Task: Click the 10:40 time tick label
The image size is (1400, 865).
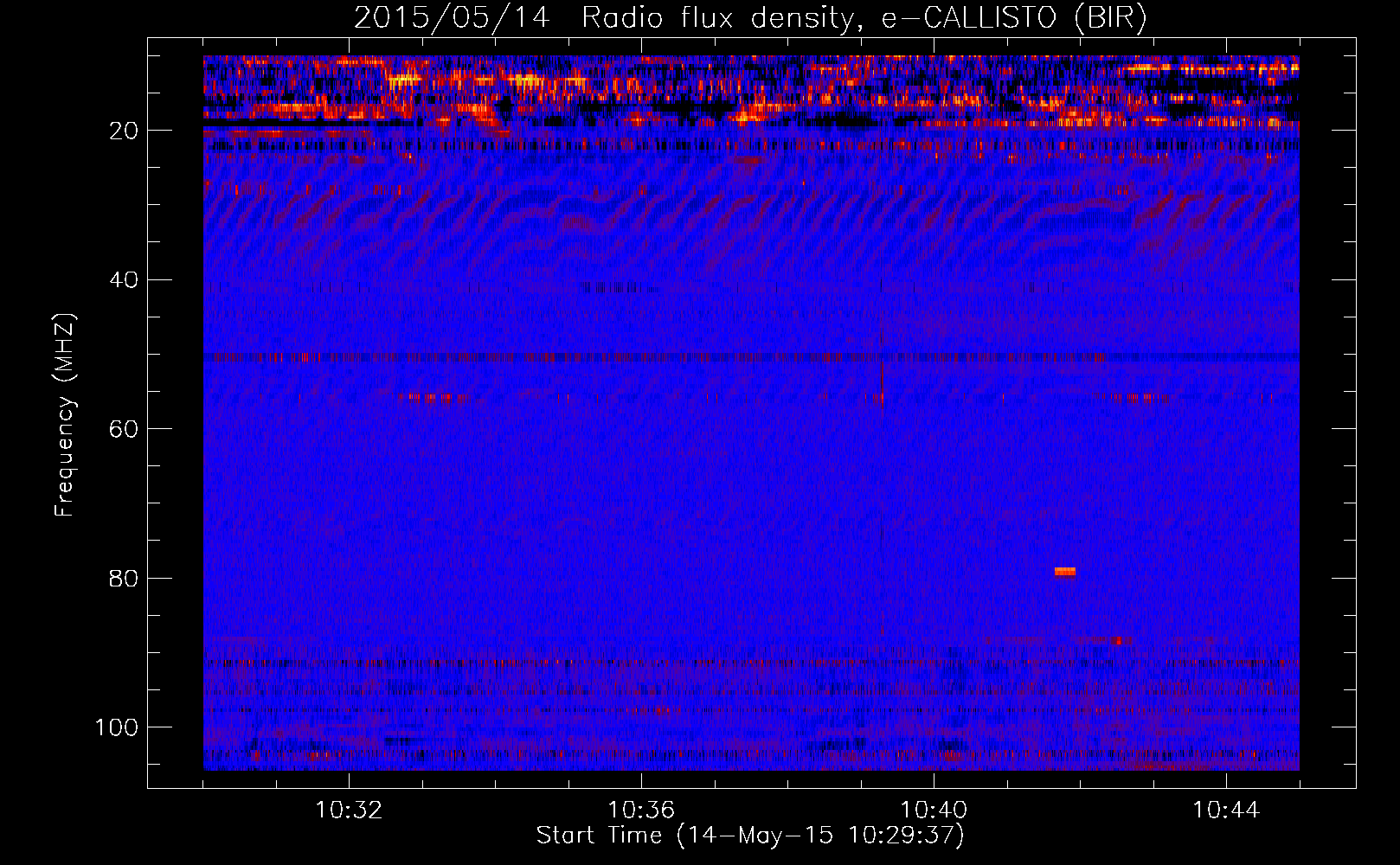Action: click(934, 811)
